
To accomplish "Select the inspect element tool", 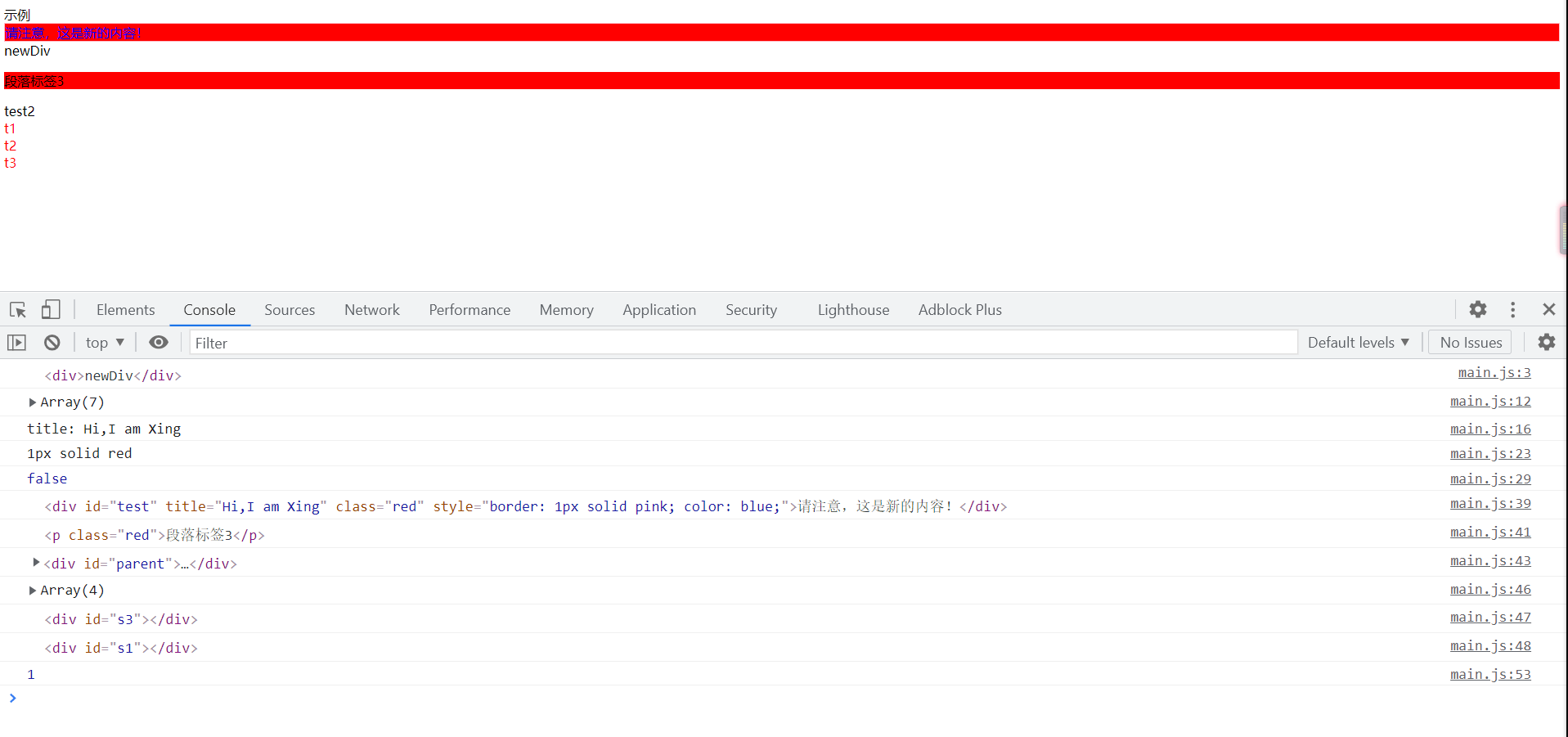I will click(x=16, y=309).
